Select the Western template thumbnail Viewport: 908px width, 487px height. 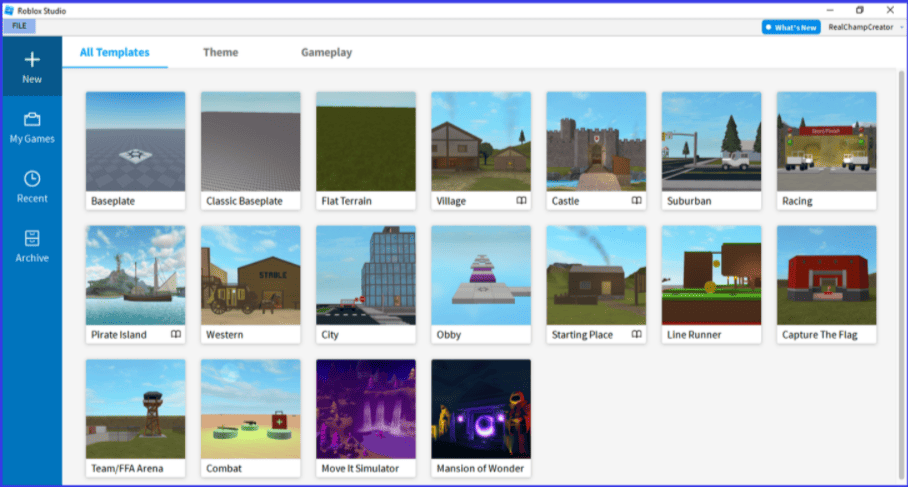(x=251, y=275)
